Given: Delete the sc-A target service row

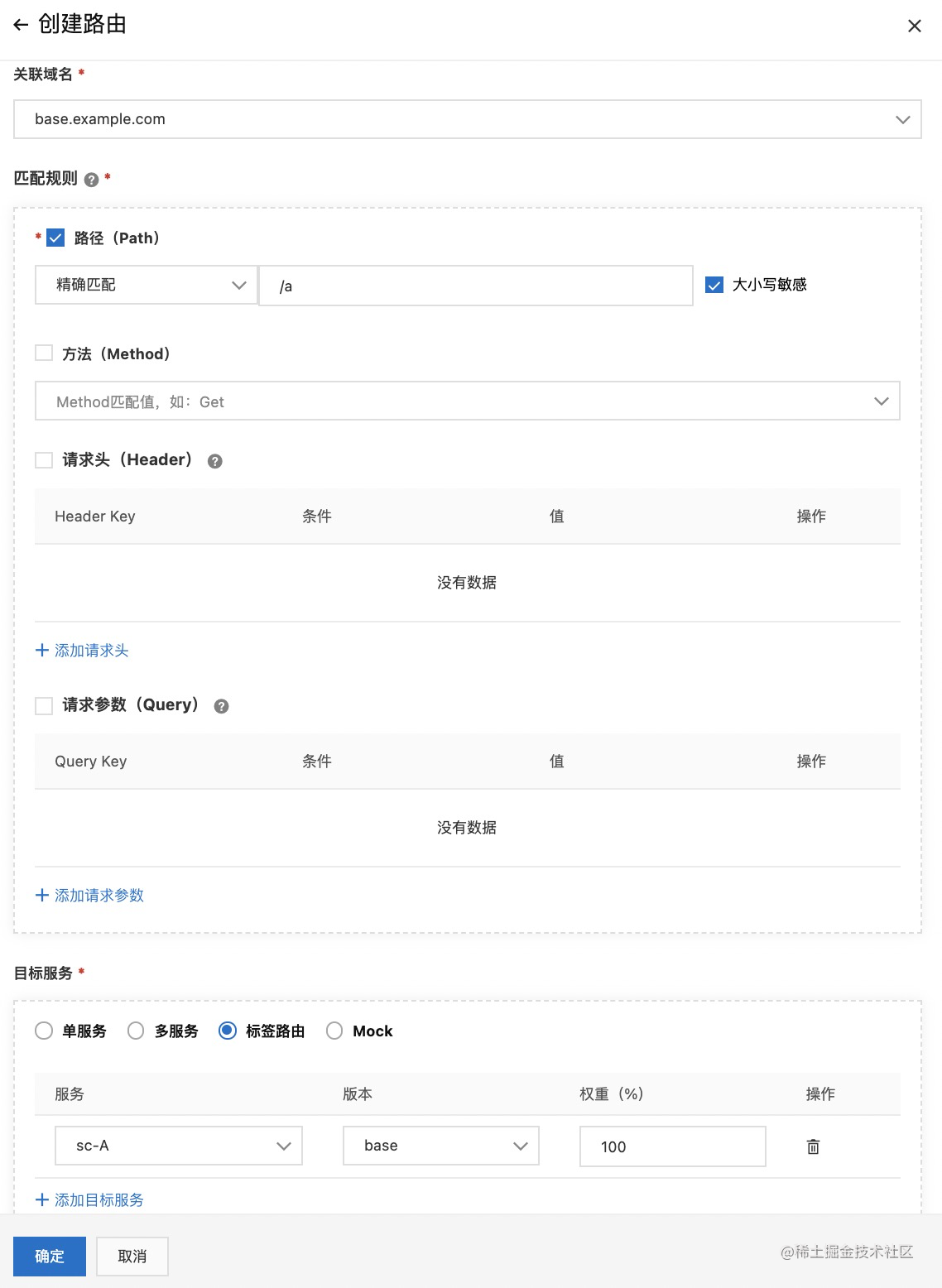Looking at the screenshot, I should tap(813, 1146).
